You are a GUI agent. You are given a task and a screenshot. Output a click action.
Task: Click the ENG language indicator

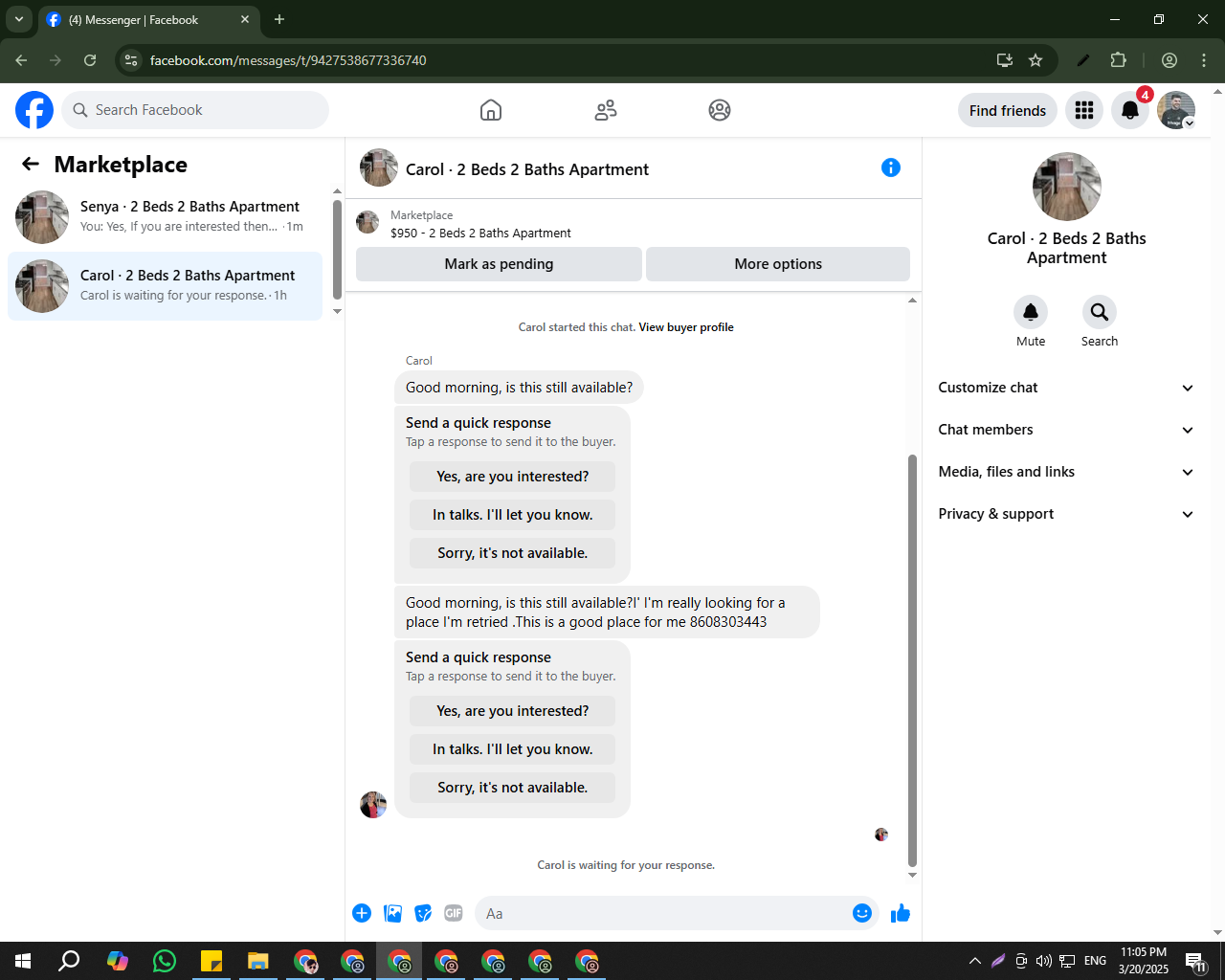click(x=1096, y=961)
